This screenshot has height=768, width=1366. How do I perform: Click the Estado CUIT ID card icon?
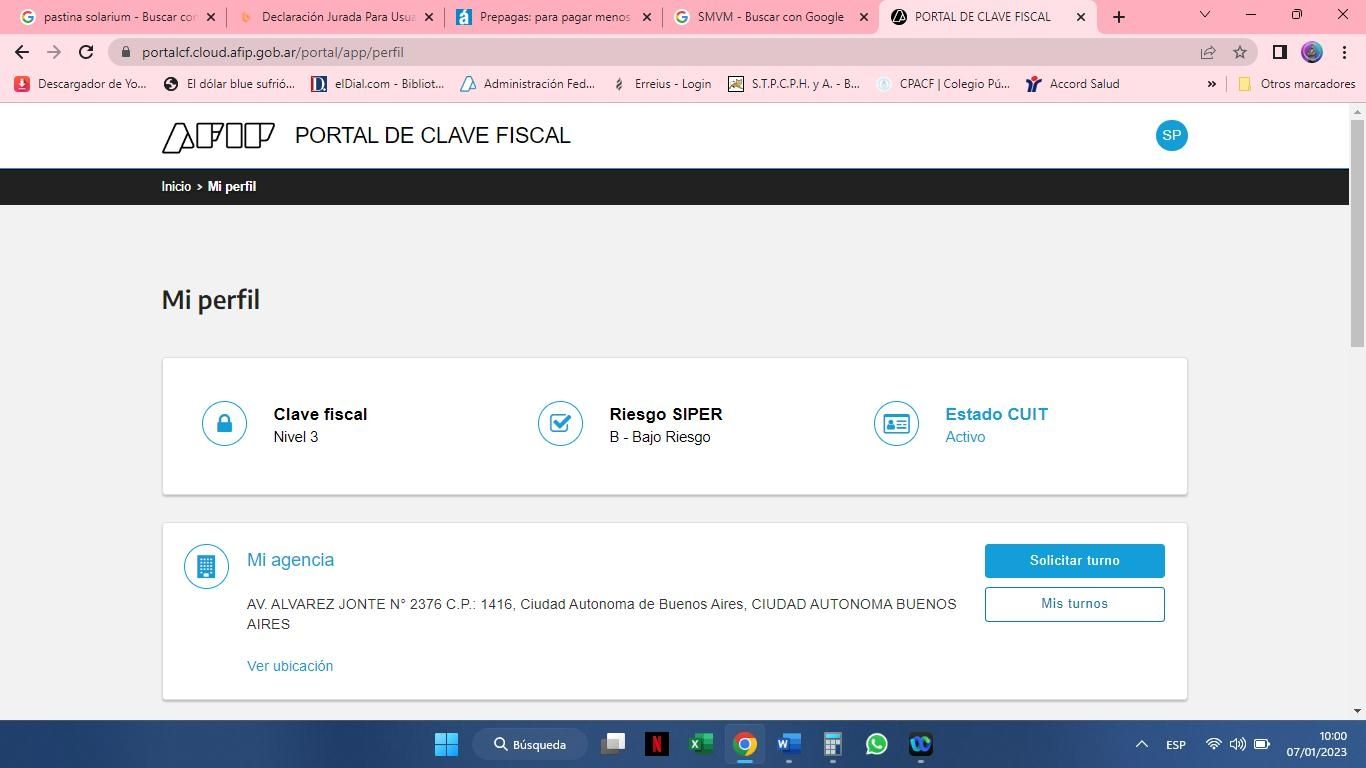pyautogui.click(x=896, y=424)
